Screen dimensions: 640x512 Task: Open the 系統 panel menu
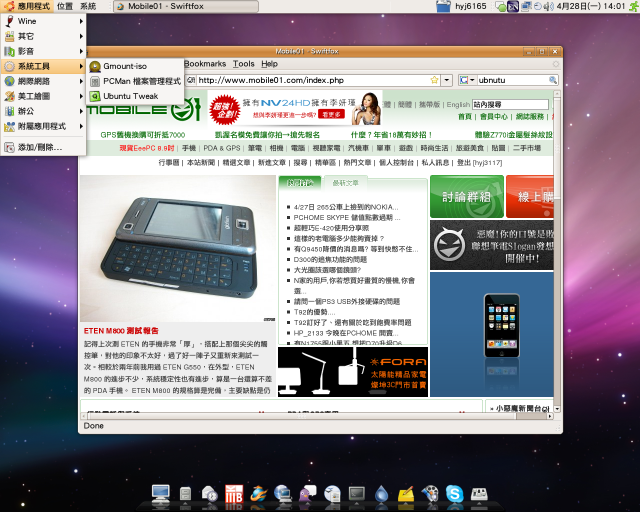88,6
